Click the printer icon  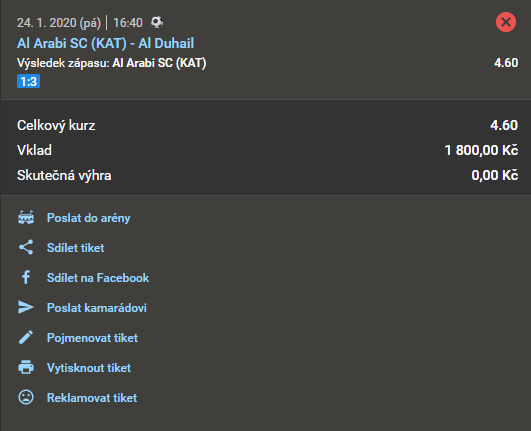tap(26, 367)
